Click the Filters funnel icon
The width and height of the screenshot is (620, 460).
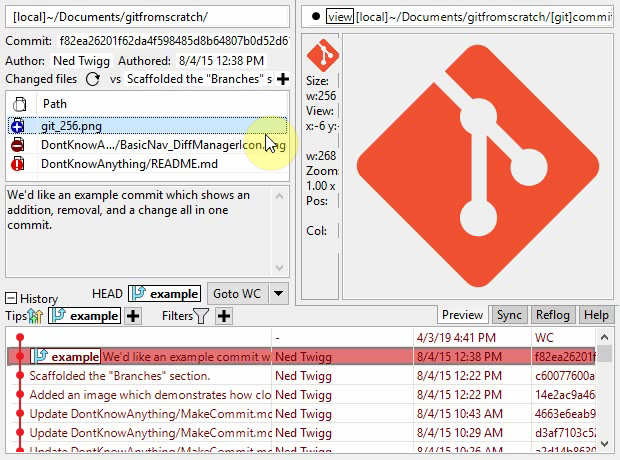(201, 316)
